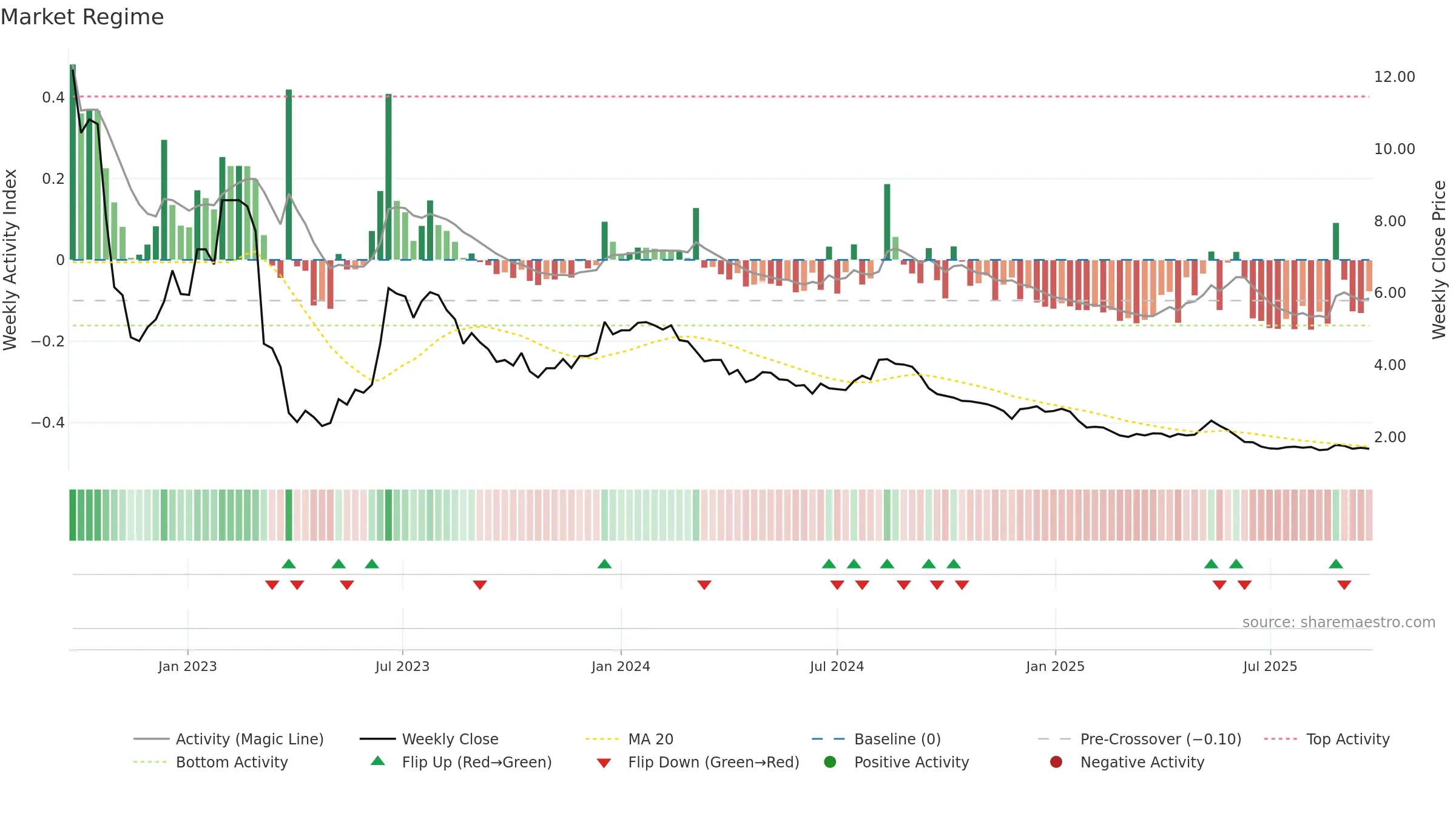This screenshot has width=1456, height=819.
Task: Toggle the MA 20 legend entry
Action: [x=629, y=739]
